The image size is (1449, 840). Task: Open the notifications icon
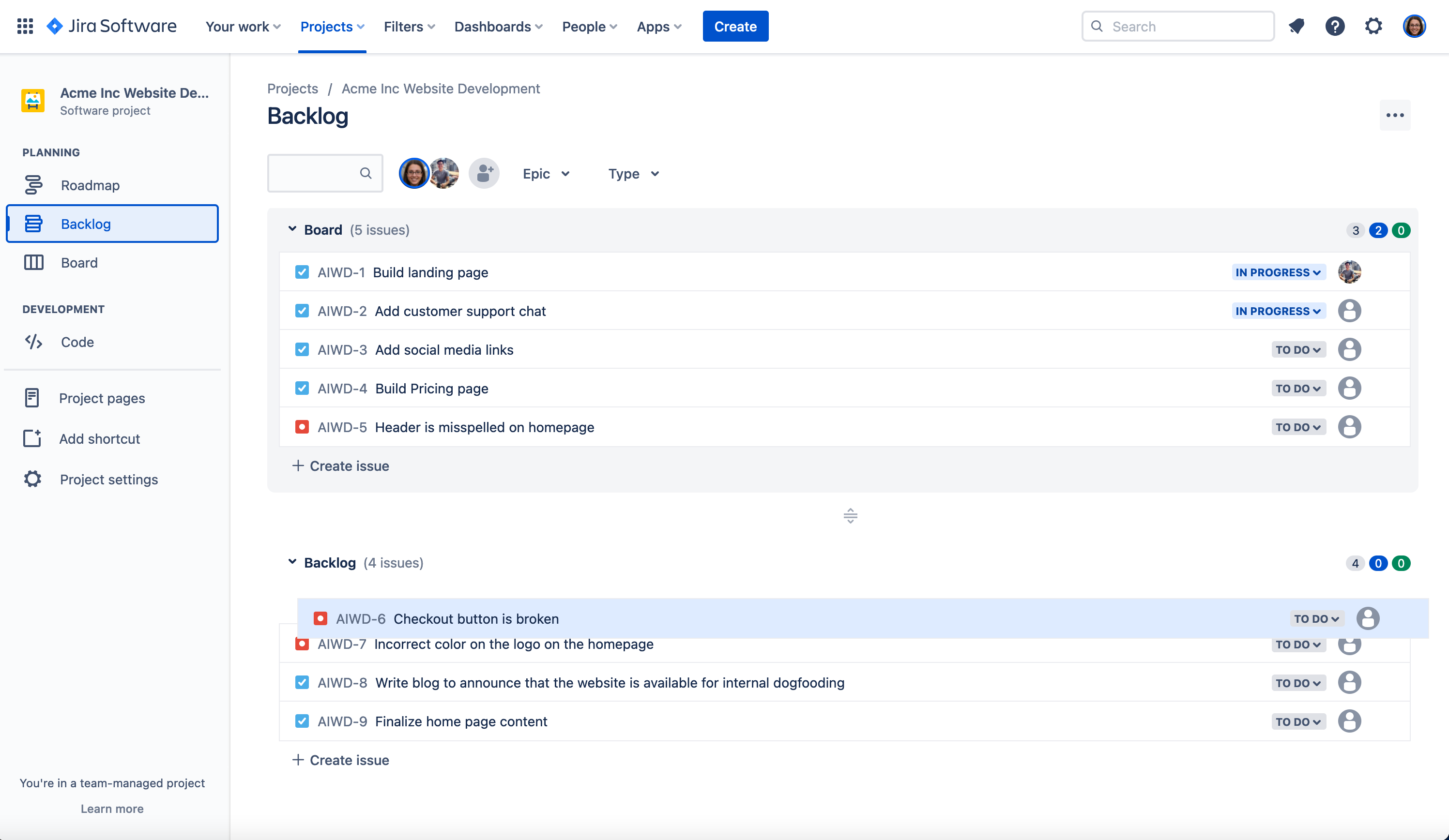1296,27
